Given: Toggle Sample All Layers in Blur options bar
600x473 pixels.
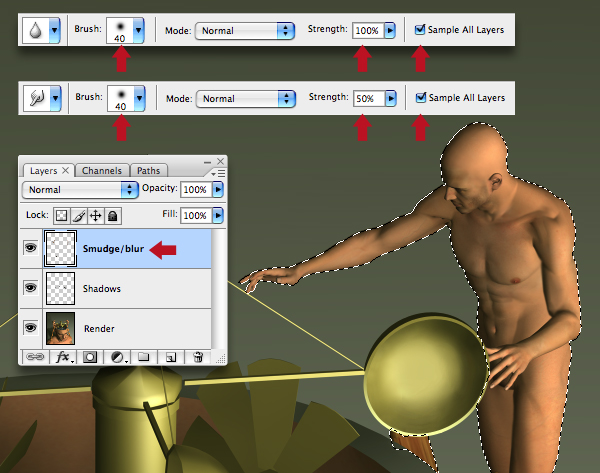Looking at the screenshot, I should (x=420, y=29).
